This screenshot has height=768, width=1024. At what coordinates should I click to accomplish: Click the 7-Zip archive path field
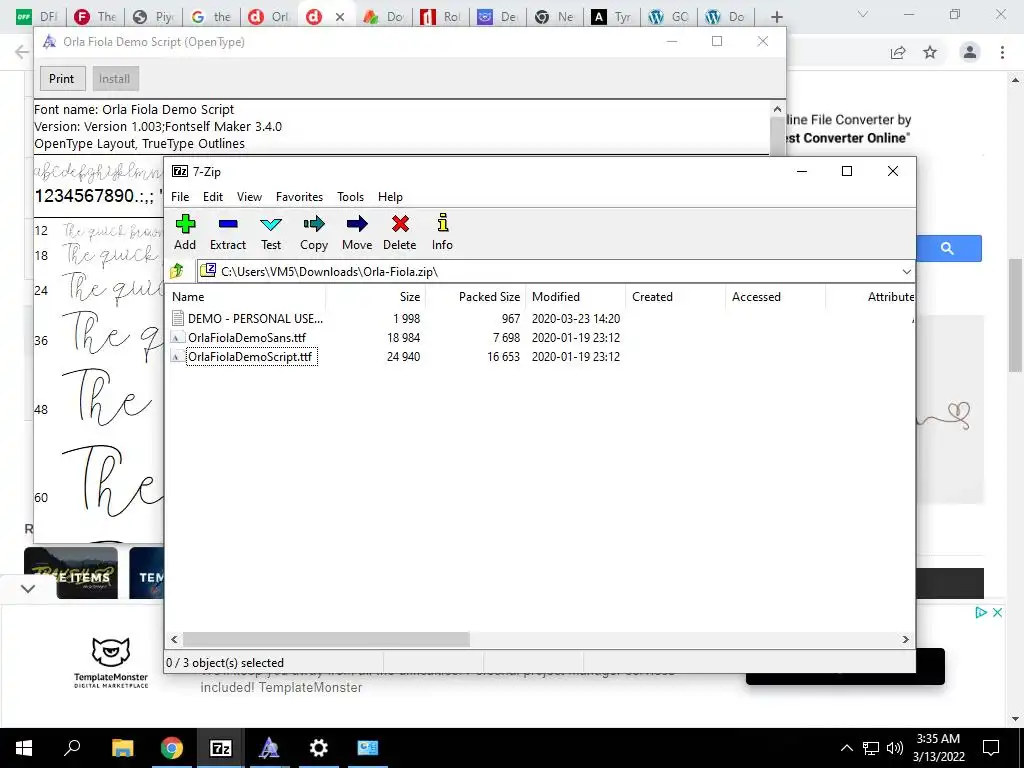click(549, 272)
